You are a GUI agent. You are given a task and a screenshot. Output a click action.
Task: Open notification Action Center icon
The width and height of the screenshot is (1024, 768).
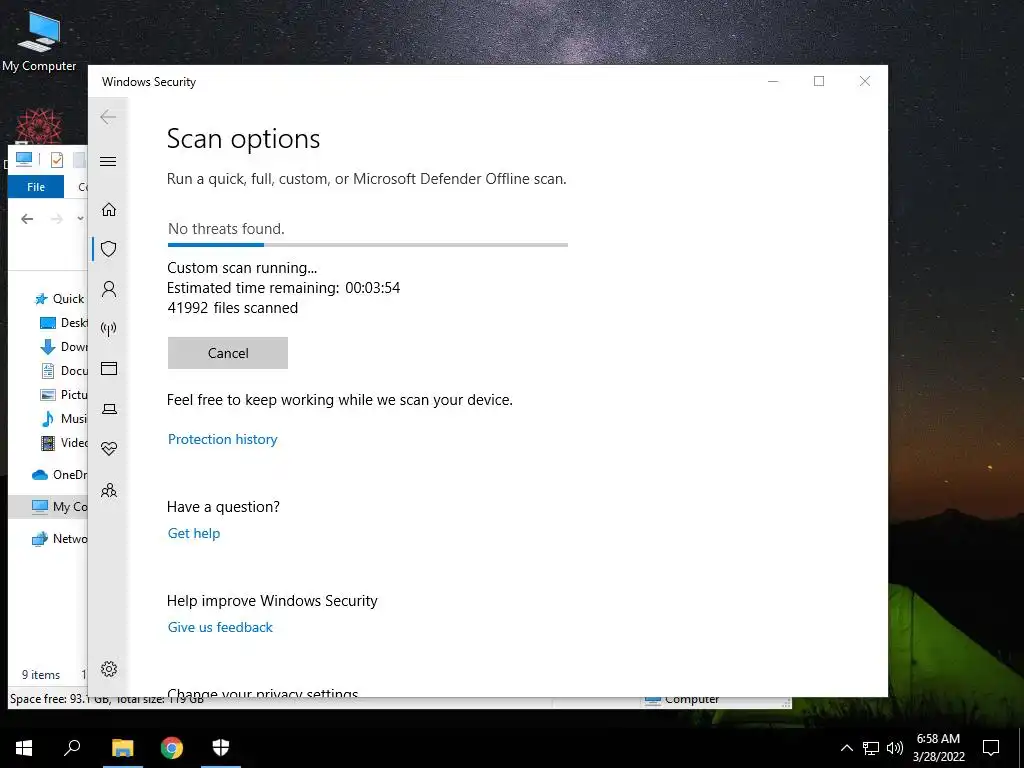[991, 748]
